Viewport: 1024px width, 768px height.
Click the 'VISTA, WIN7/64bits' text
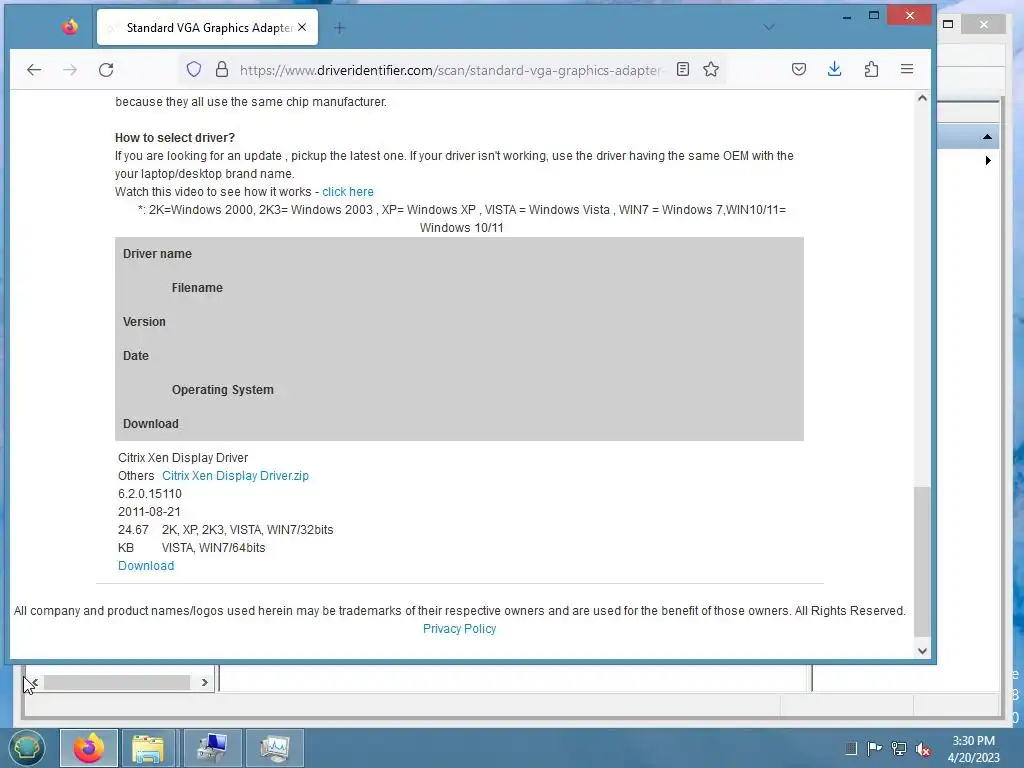[x=214, y=547]
